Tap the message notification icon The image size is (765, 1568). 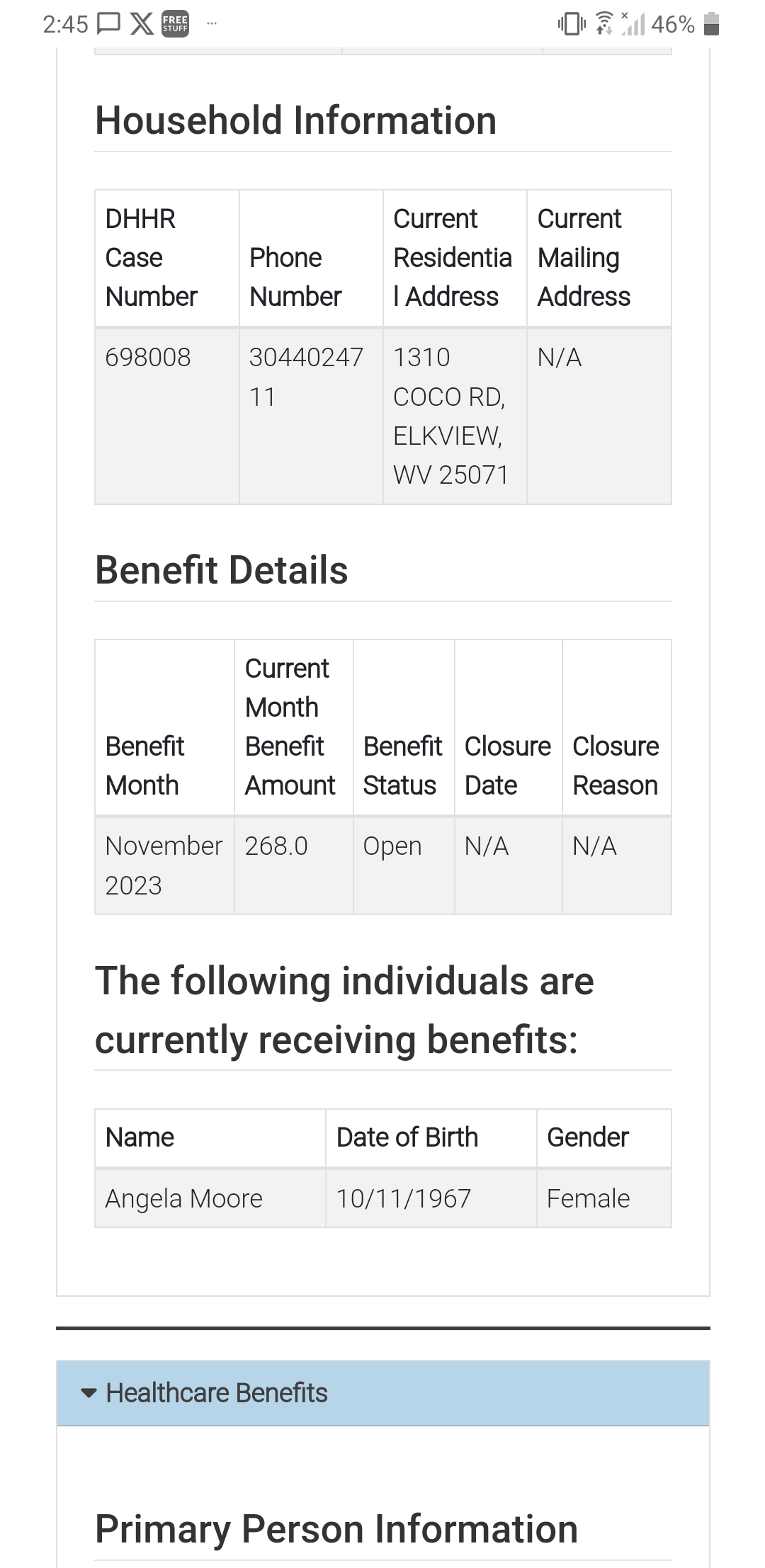[x=108, y=24]
